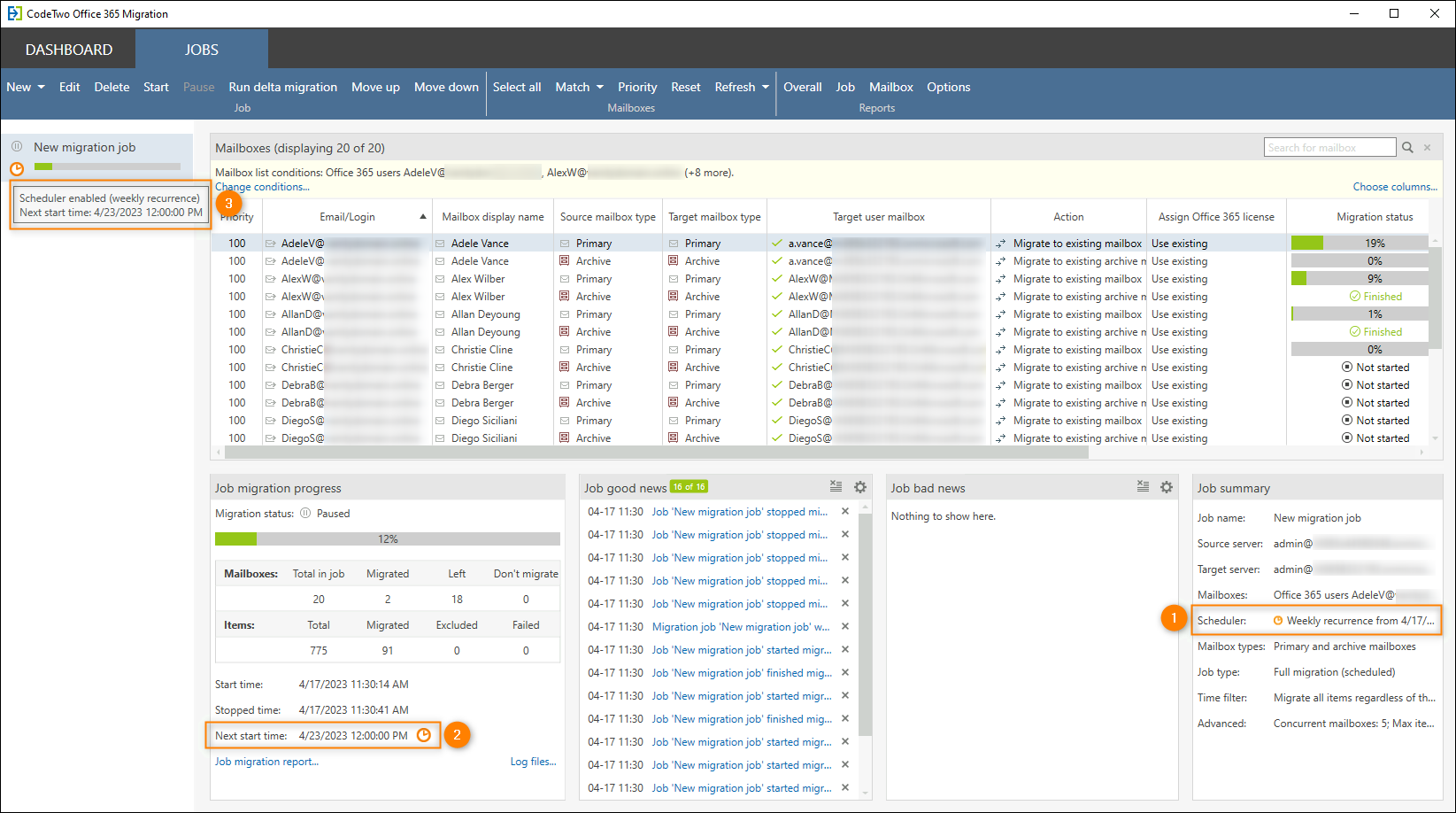1456x813 pixels.
Task: Open the Overall report
Action: (x=803, y=87)
